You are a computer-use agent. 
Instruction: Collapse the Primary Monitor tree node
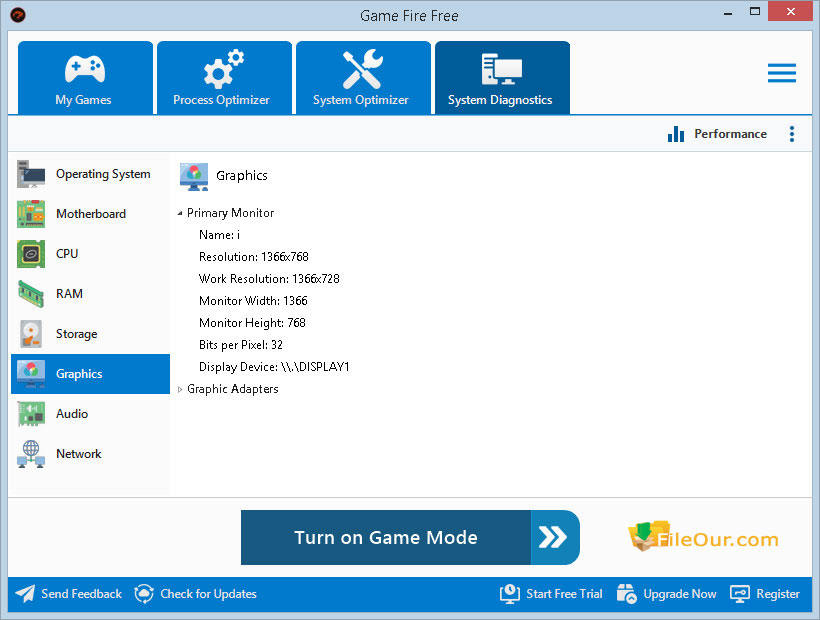[180, 213]
